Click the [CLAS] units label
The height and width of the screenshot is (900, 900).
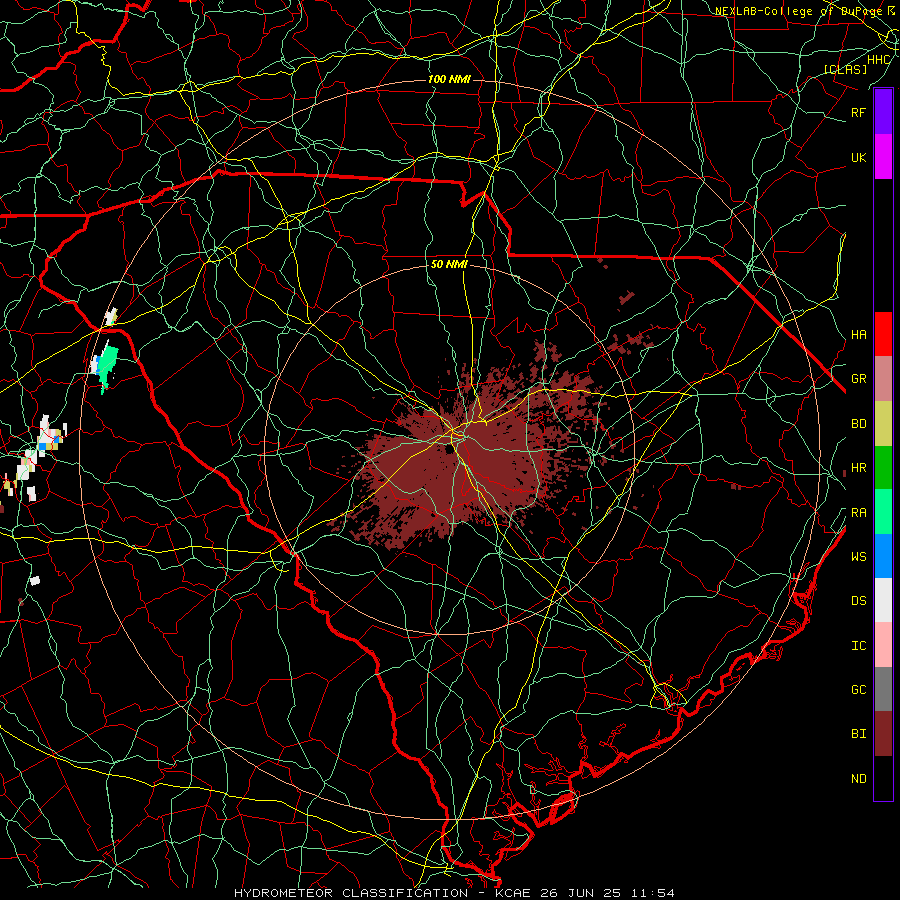[x=845, y=69]
